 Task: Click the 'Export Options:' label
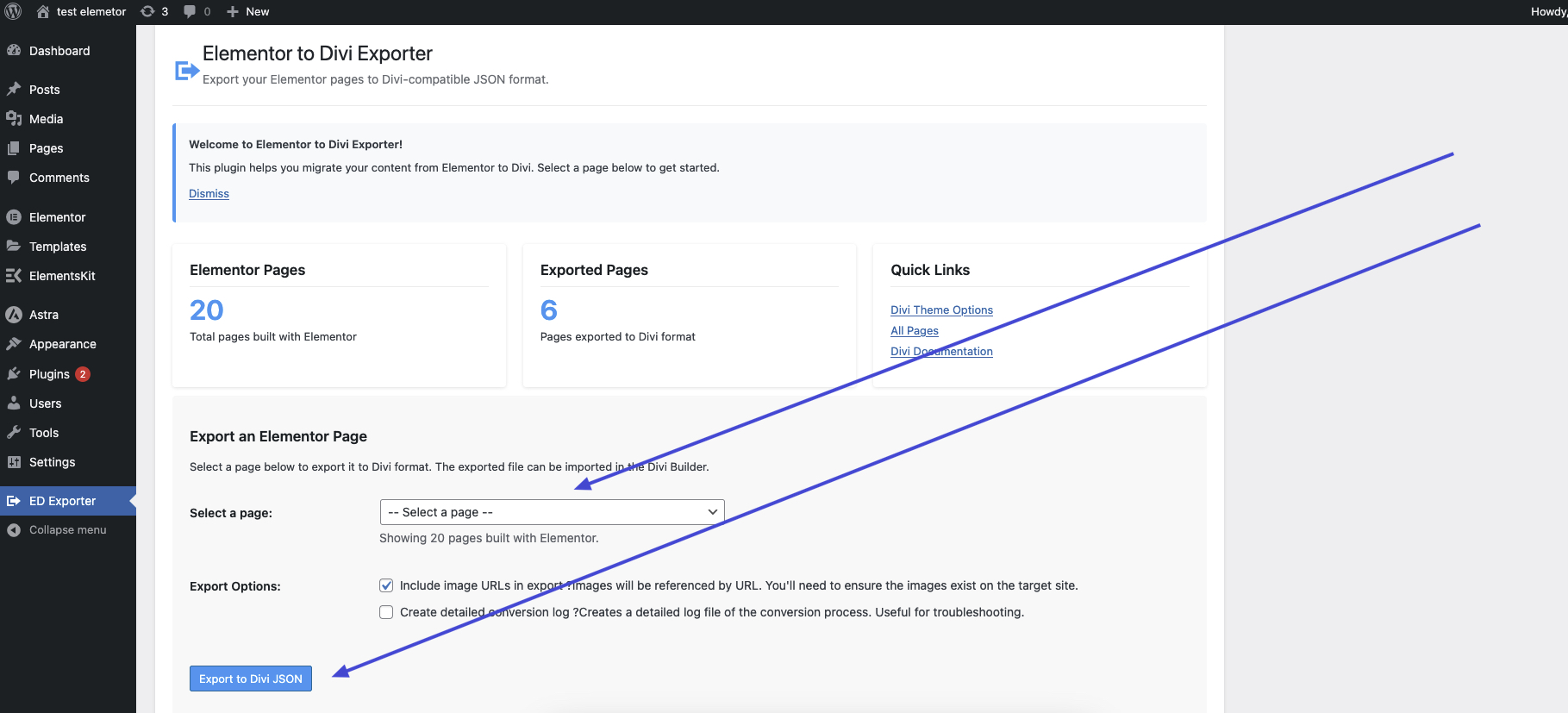point(235,586)
